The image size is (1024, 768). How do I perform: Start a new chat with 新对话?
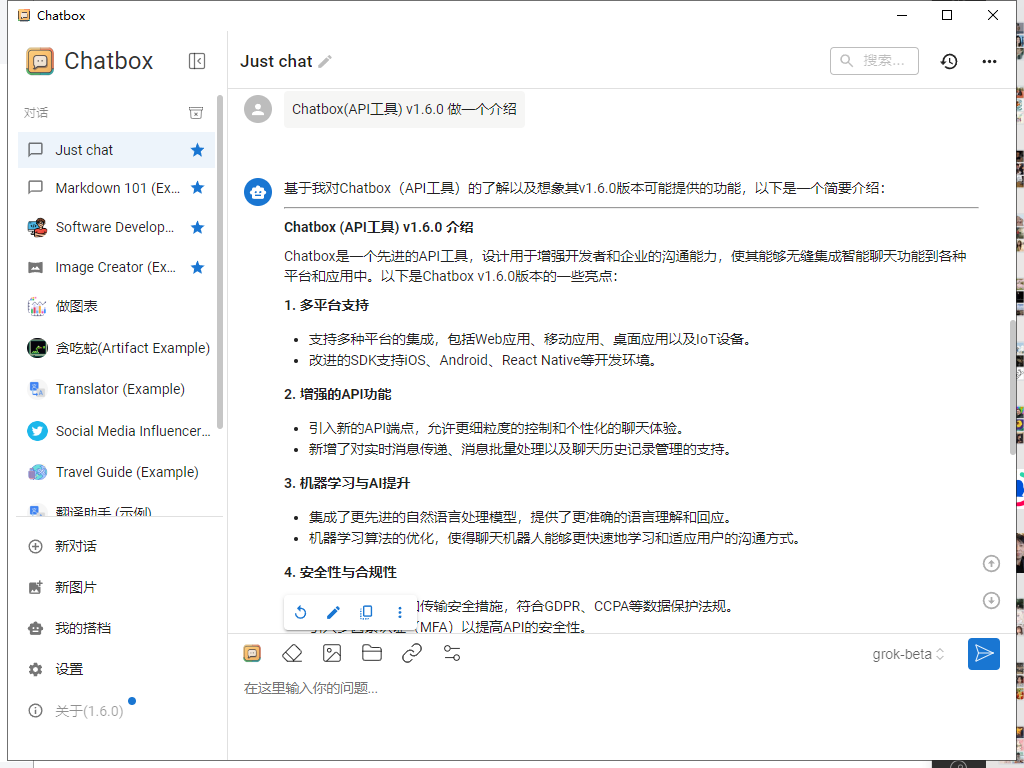pos(75,546)
